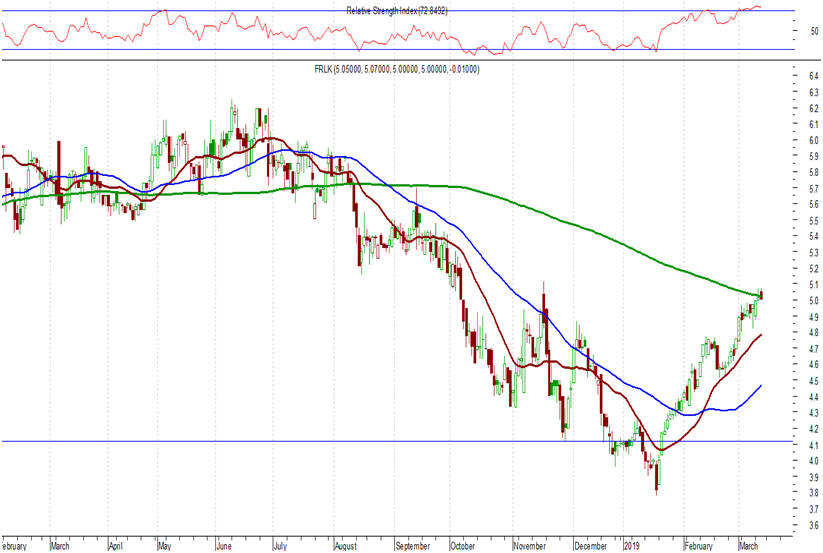The width and height of the screenshot is (823, 553).
Task: Select the FRLK price header text
Action: coord(397,69)
